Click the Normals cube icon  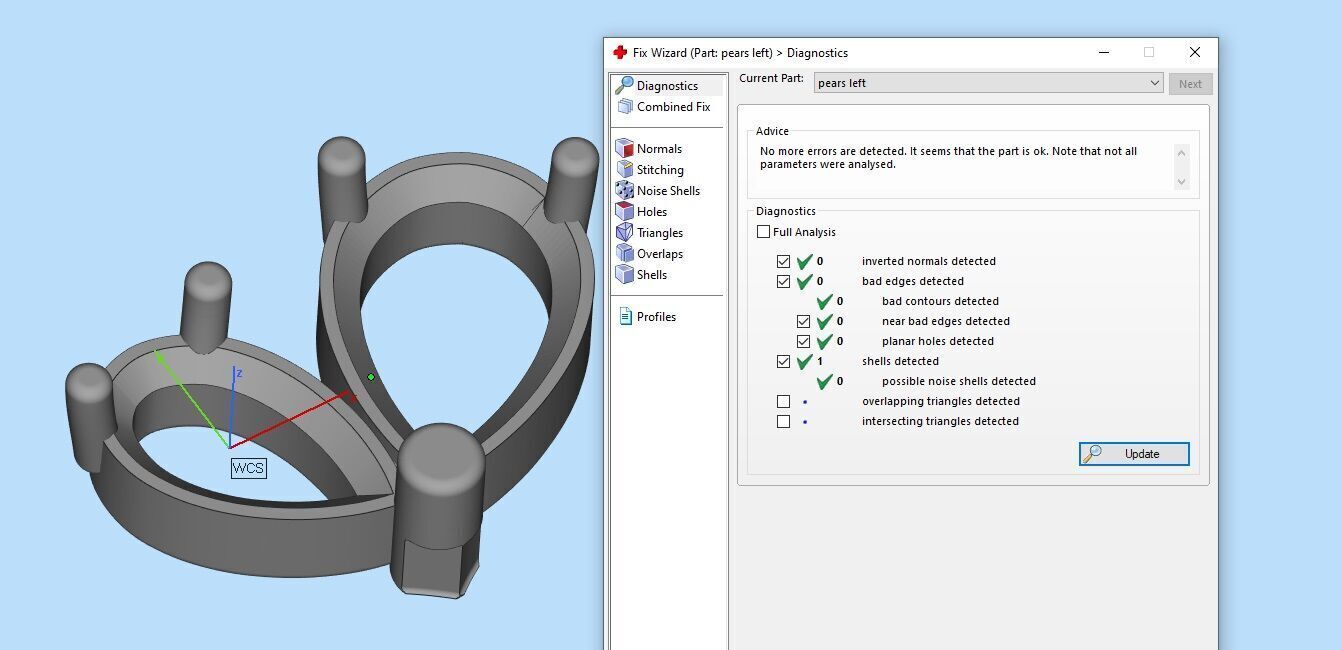625,148
